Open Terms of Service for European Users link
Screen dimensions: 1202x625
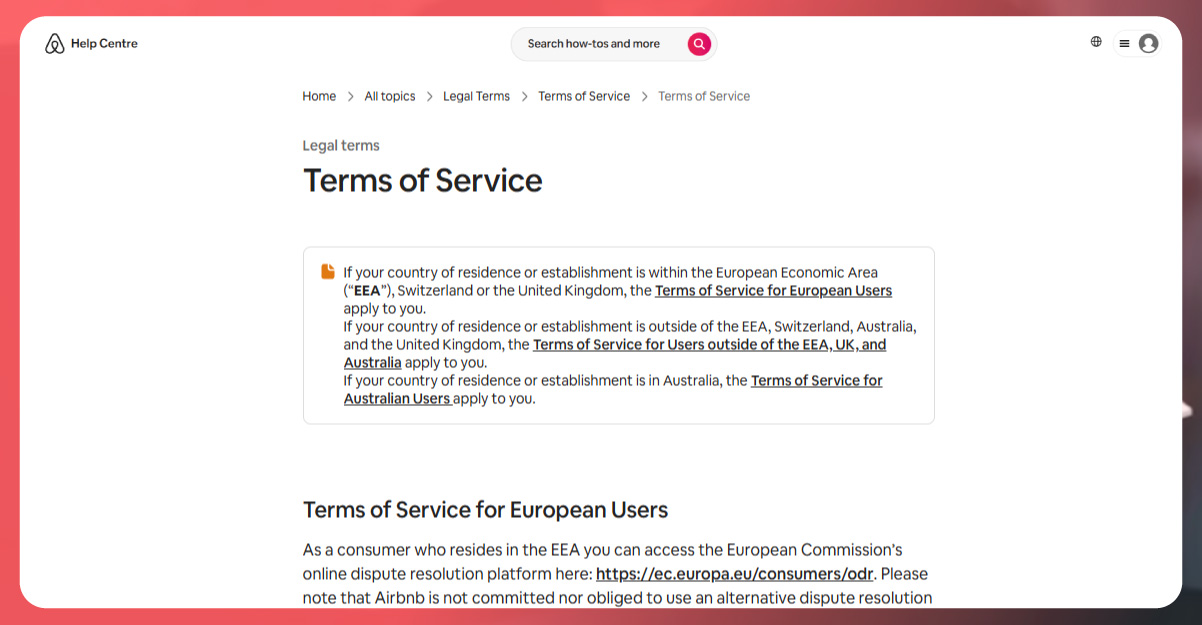[x=773, y=291]
